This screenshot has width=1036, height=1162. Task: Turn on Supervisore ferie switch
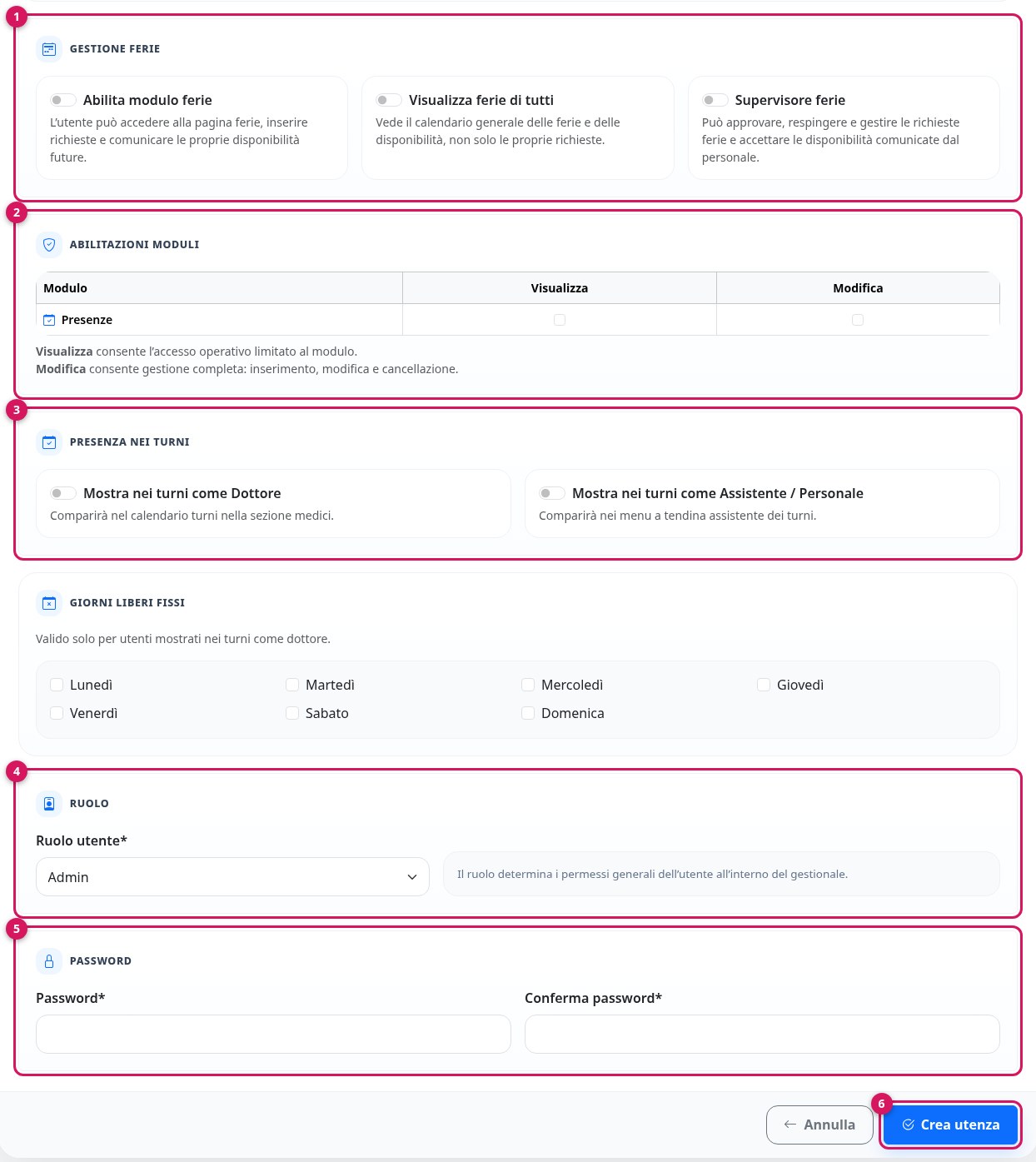click(x=715, y=100)
